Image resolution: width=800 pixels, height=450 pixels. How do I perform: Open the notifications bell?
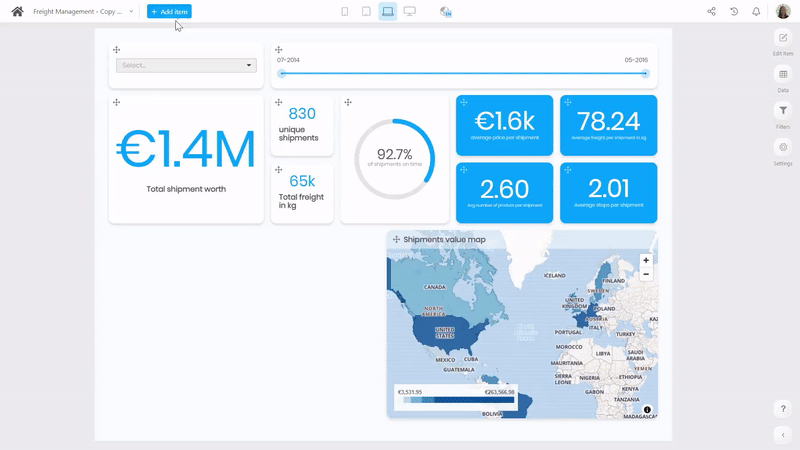click(x=756, y=11)
